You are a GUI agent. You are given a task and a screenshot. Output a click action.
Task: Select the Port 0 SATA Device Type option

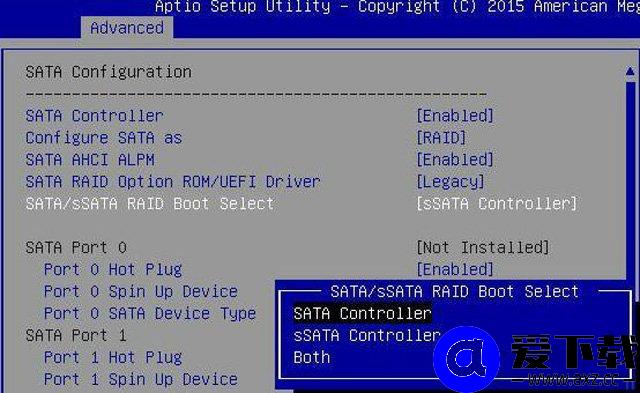[150, 313]
